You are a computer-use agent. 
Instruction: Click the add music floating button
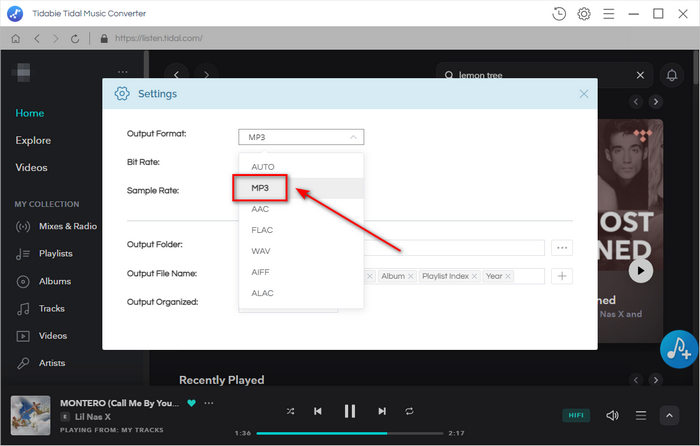pyautogui.click(x=679, y=349)
